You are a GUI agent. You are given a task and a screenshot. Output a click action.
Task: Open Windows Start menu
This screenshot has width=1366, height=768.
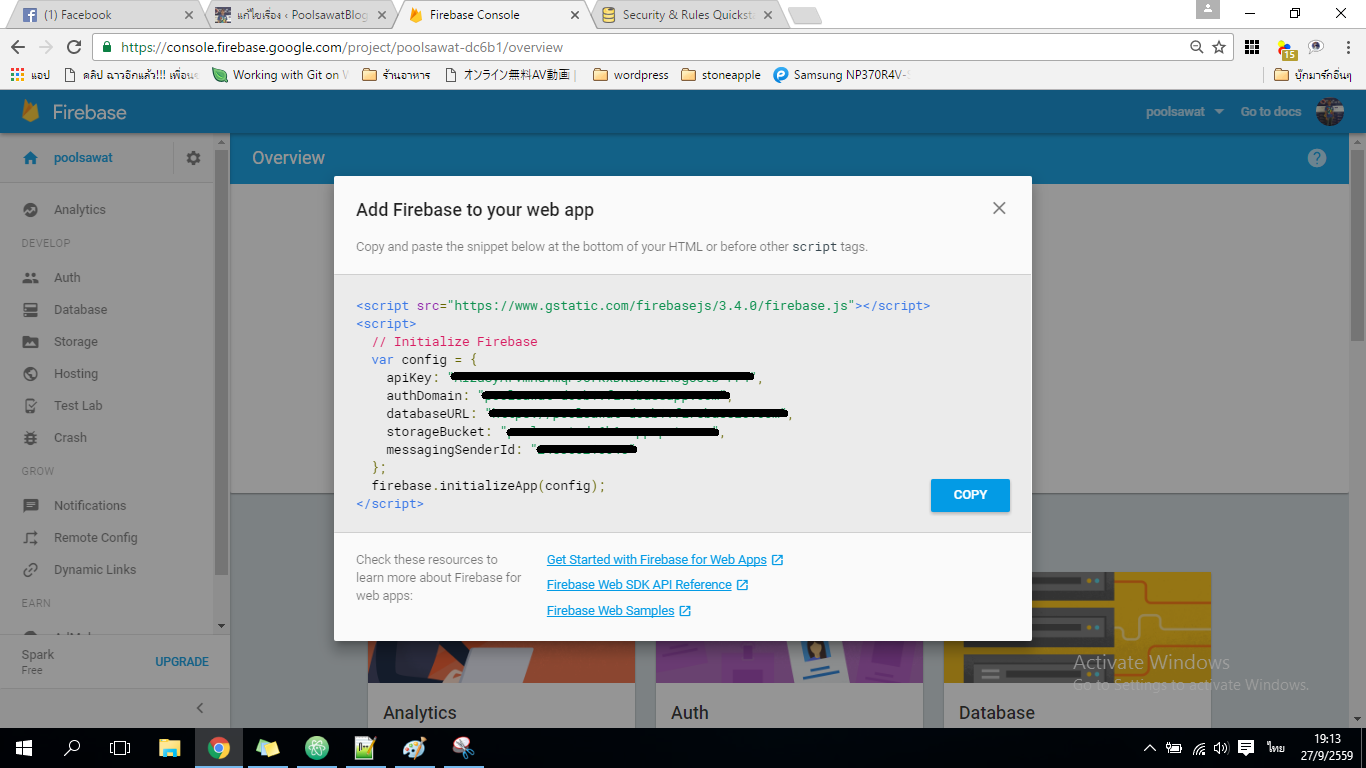click(x=24, y=748)
